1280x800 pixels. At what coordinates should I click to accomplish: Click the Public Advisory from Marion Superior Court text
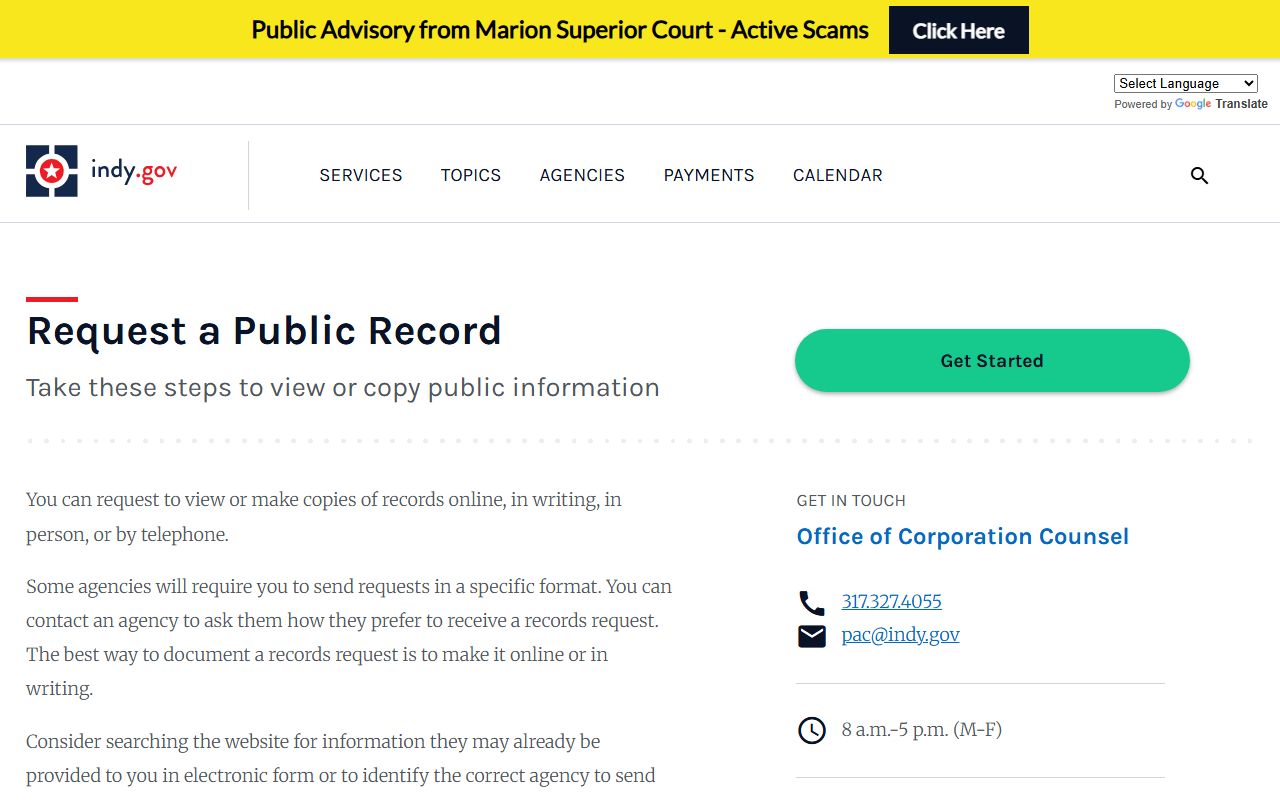point(560,30)
